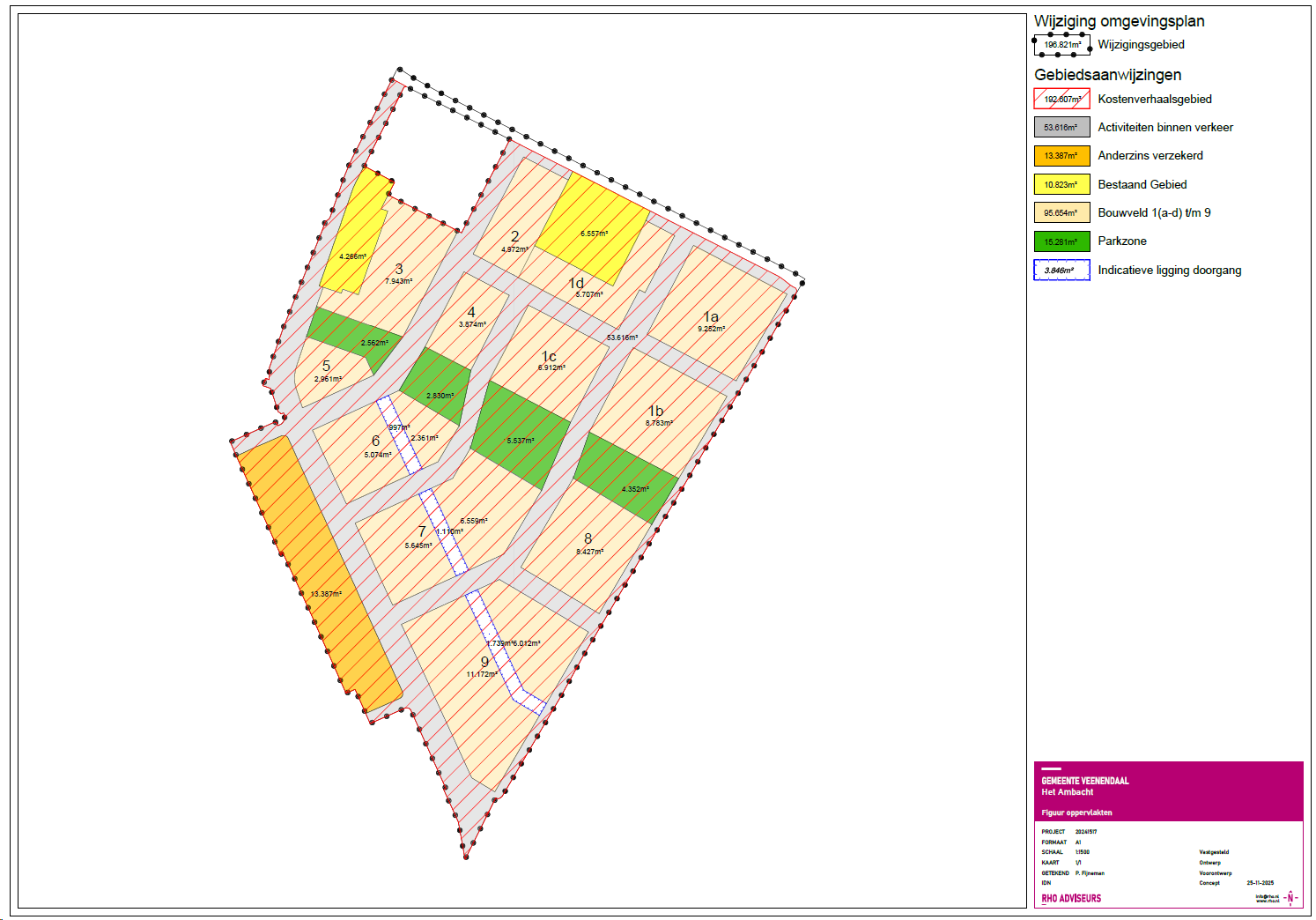Click the GEMEENTE VEENENDAAL title
The height and width of the screenshot is (920, 1316).
coord(1085,781)
